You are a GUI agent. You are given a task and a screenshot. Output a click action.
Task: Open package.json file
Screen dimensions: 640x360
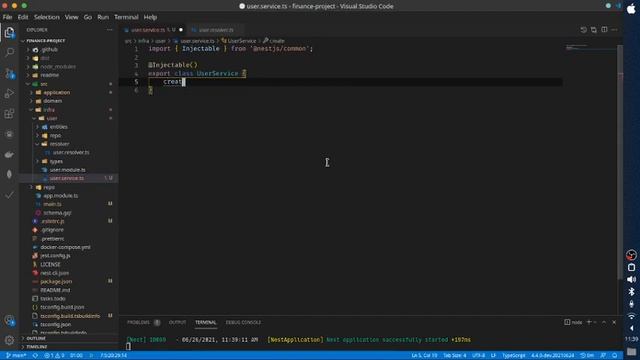pos(56,282)
